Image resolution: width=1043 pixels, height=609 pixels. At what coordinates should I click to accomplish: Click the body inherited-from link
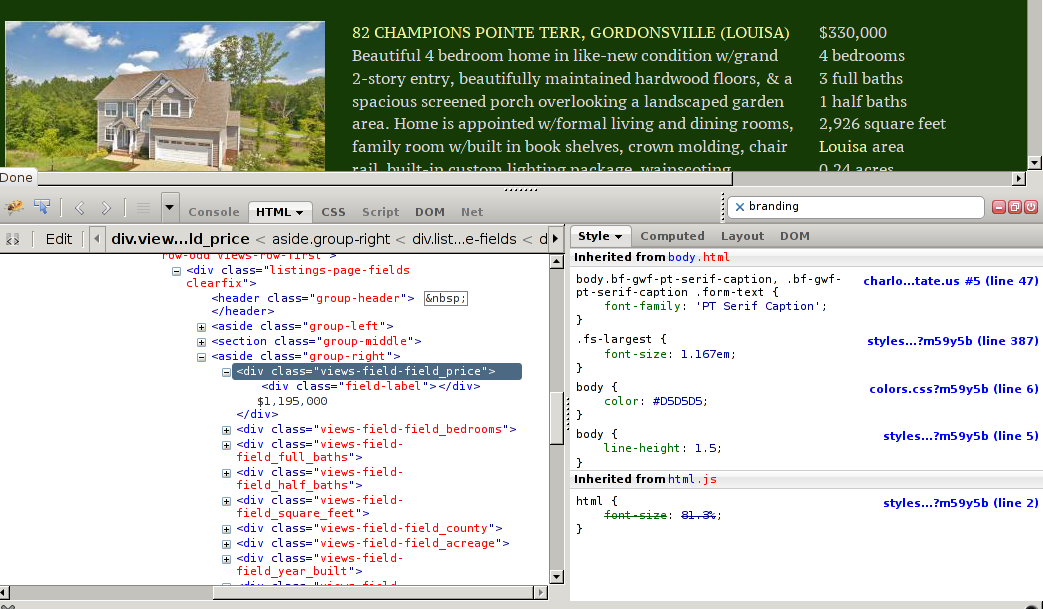pos(698,257)
